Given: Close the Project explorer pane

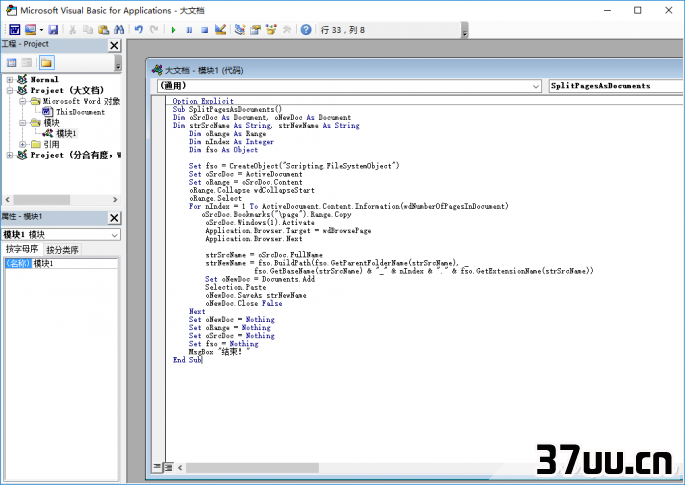Looking at the screenshot, I should (x=114, y=45).
